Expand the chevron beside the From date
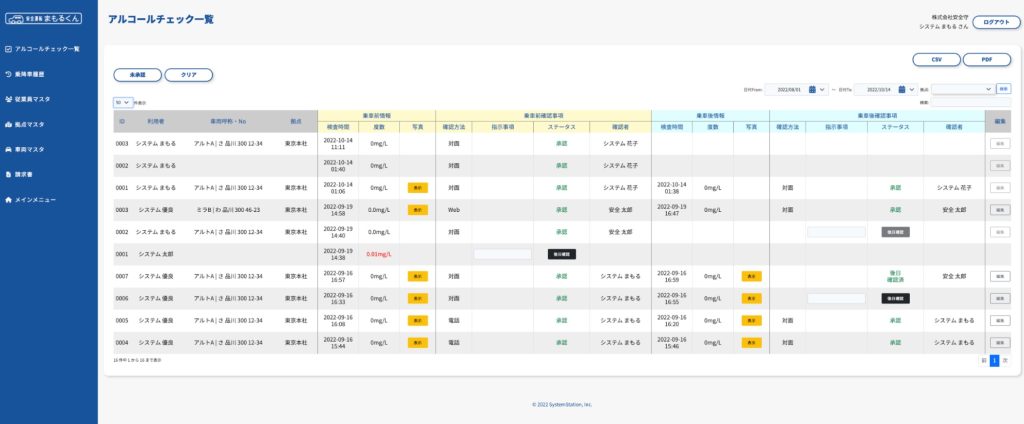 (823, 89)
